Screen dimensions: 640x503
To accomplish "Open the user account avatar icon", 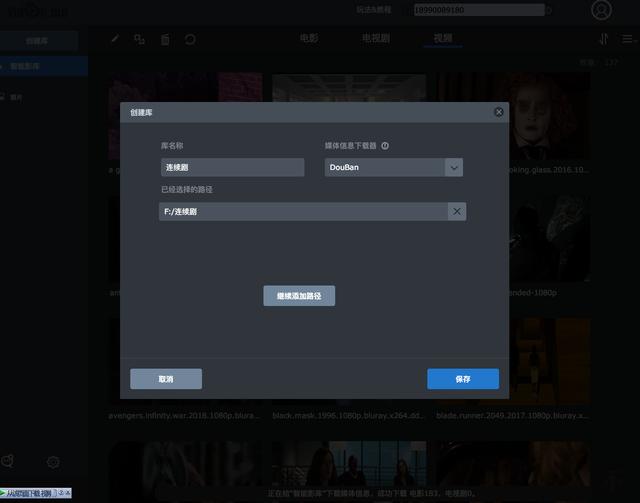I will [601, 10].
